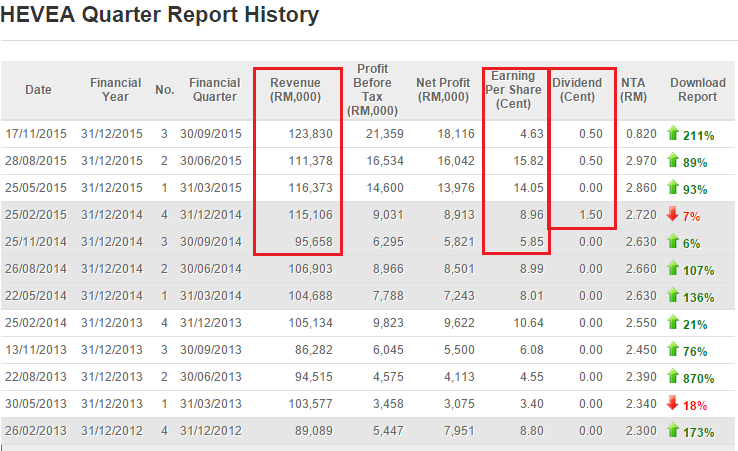Select the date 22/08/2013
The height and width of the screenshot is (451, 738).
click(36, 377)
